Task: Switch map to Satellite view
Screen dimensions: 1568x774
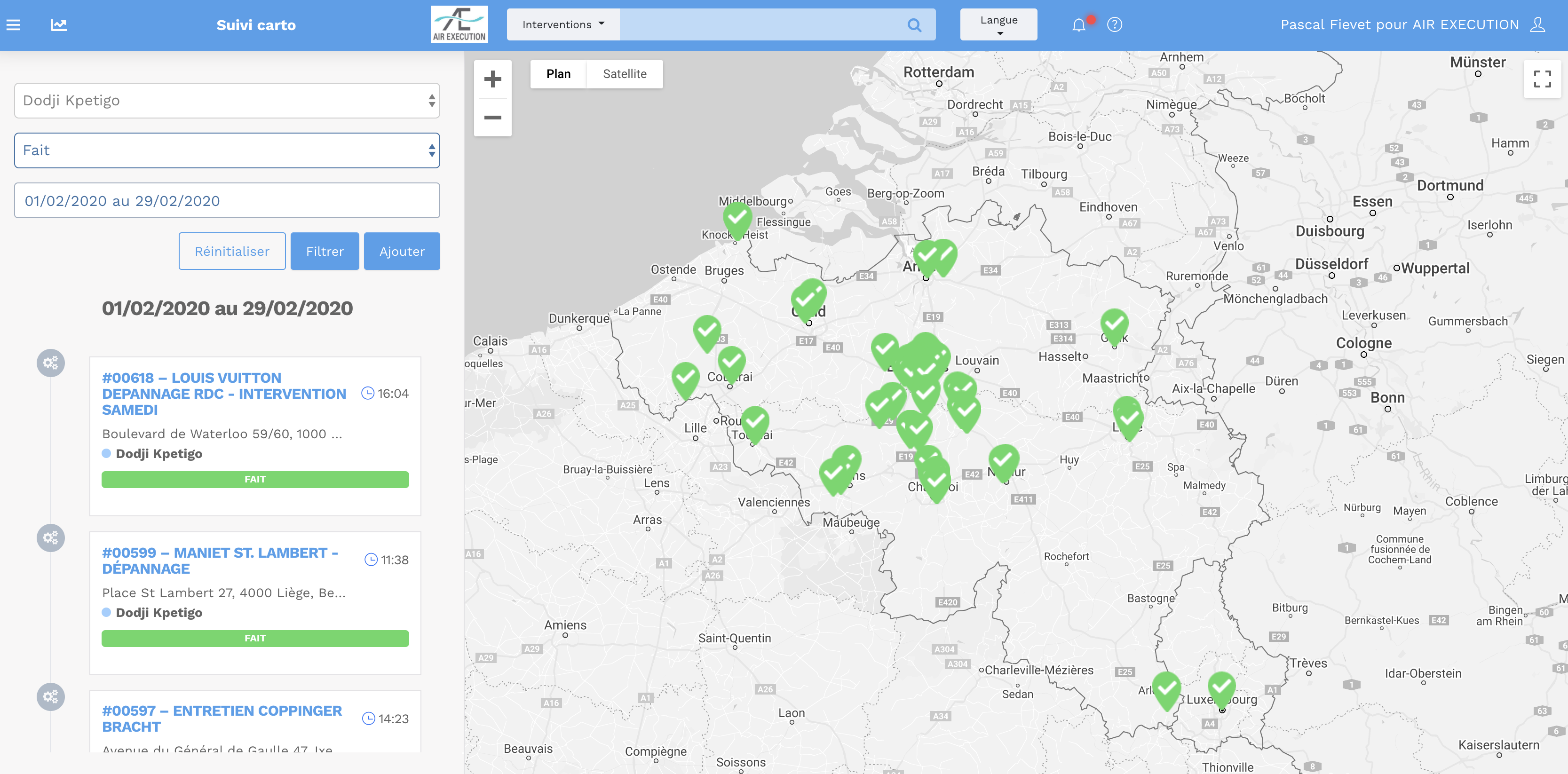Action: 625,74
